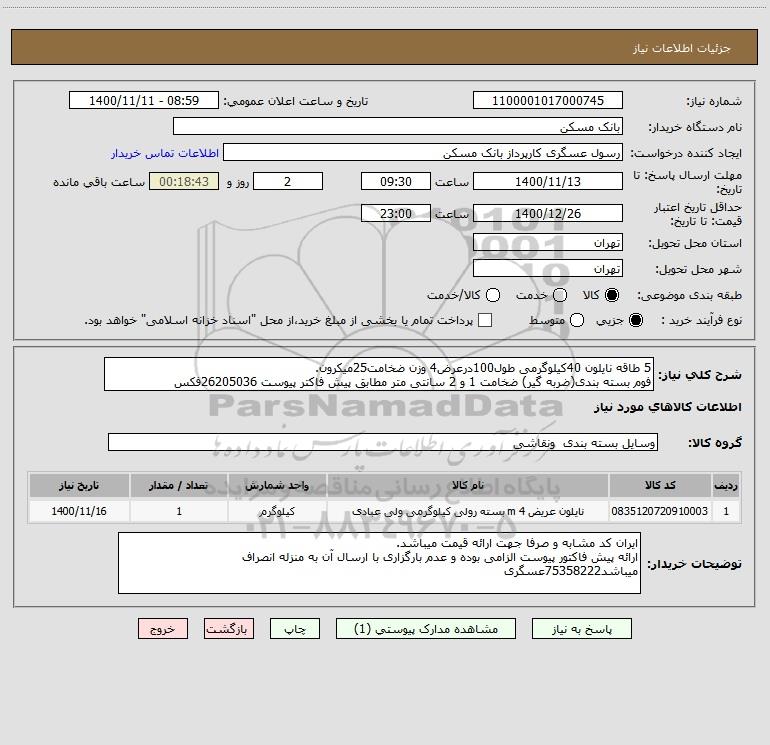The image size is (770, 745).
Task: Select the کالا radio button
Action: coord(612,295)
